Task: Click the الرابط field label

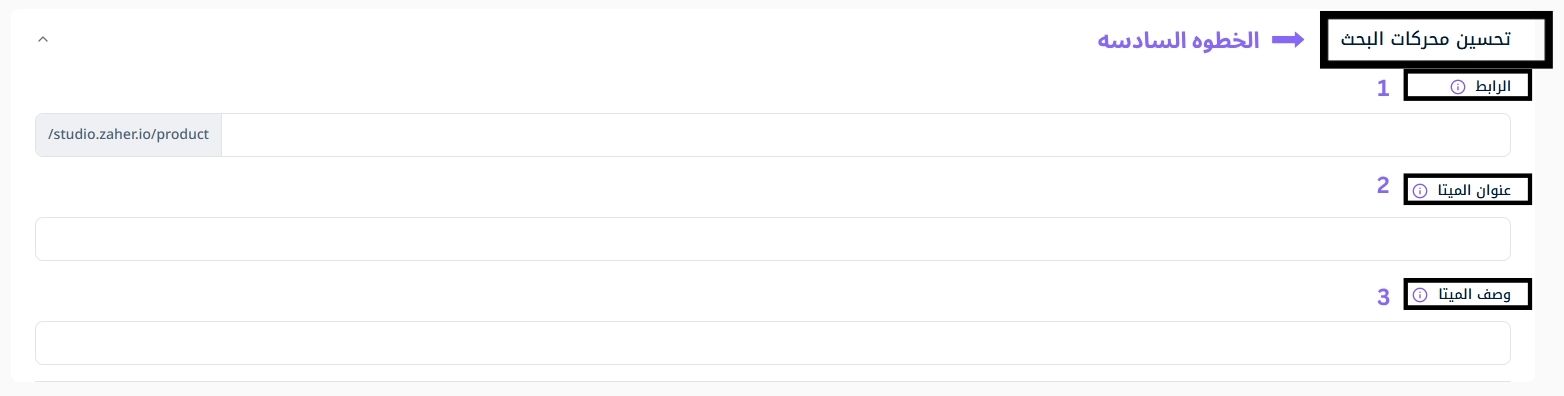Action: coord(1487,87)
